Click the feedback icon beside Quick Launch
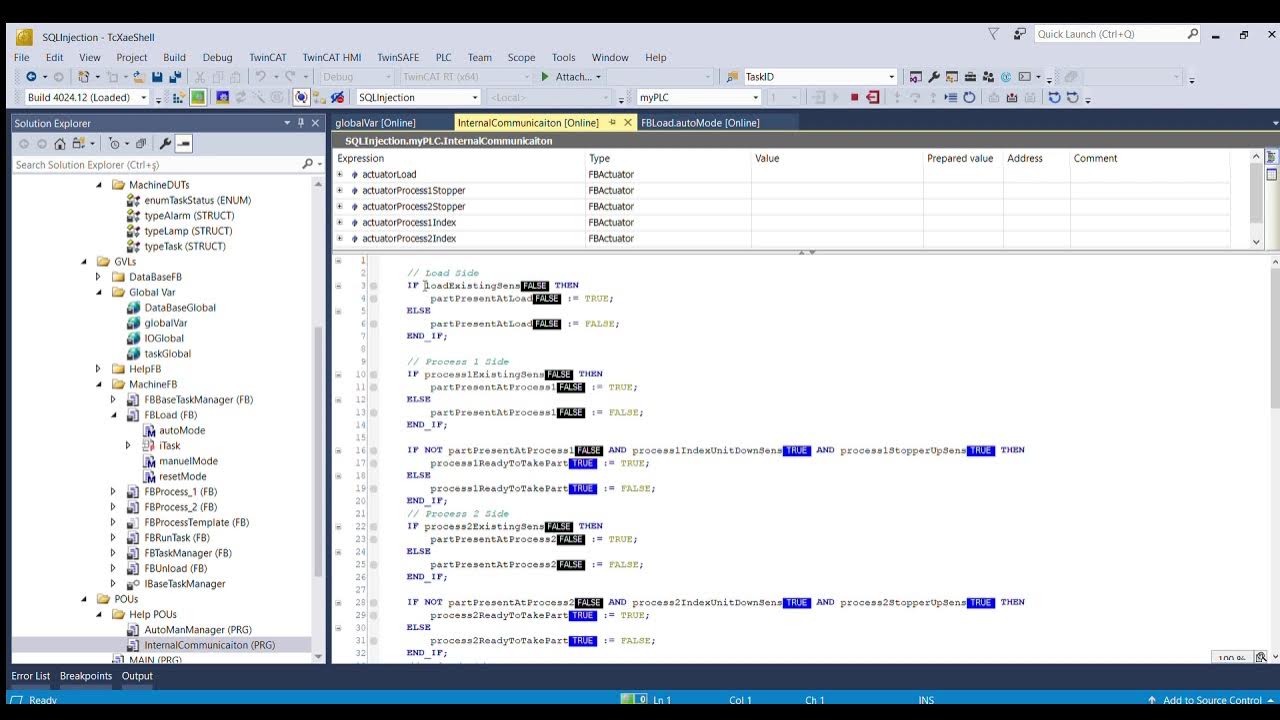Screen dimensions: 1280x720 (1019, 34)
